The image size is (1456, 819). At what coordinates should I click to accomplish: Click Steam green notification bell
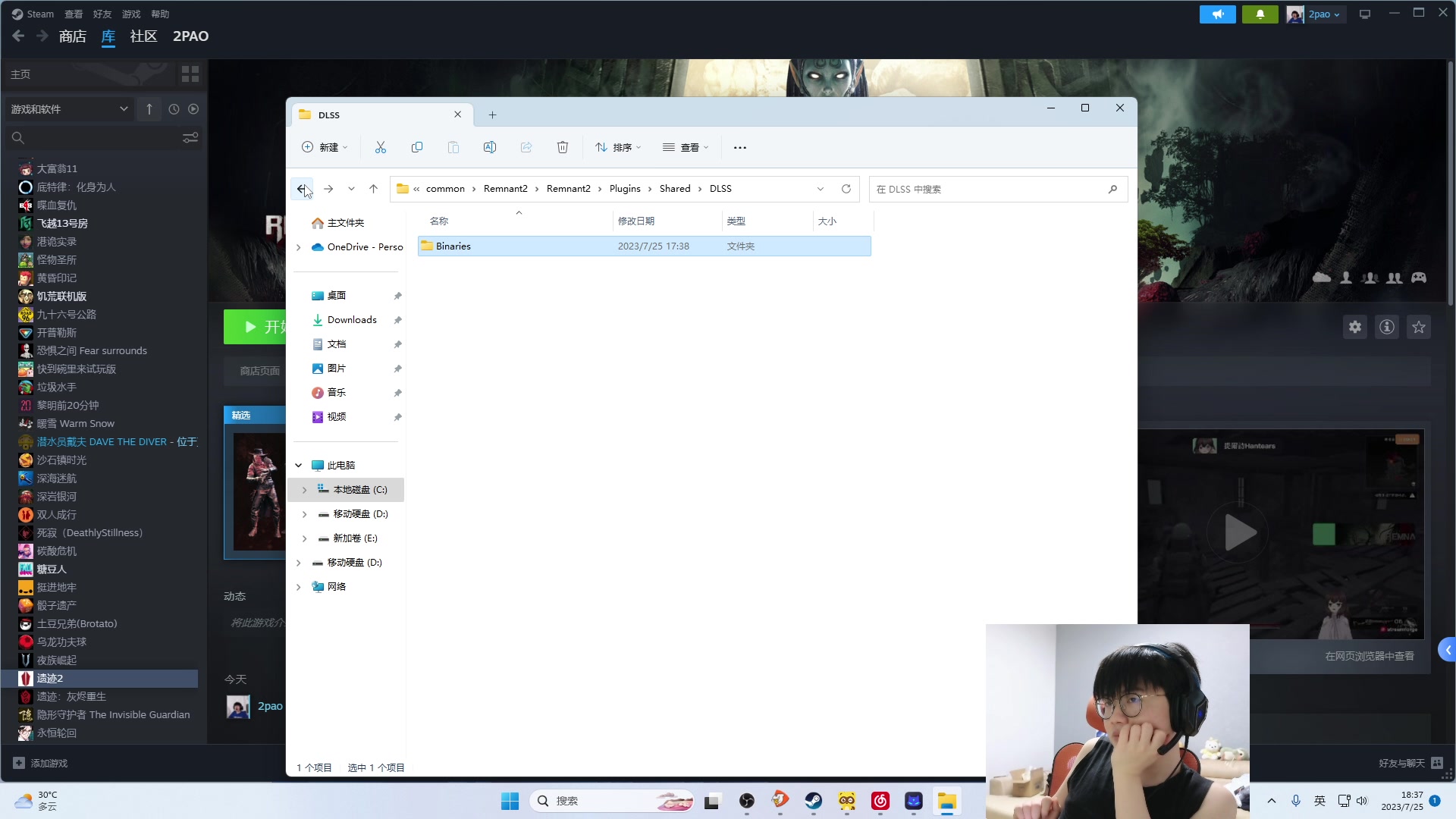pyautogui.click(x=1260, y=14)
